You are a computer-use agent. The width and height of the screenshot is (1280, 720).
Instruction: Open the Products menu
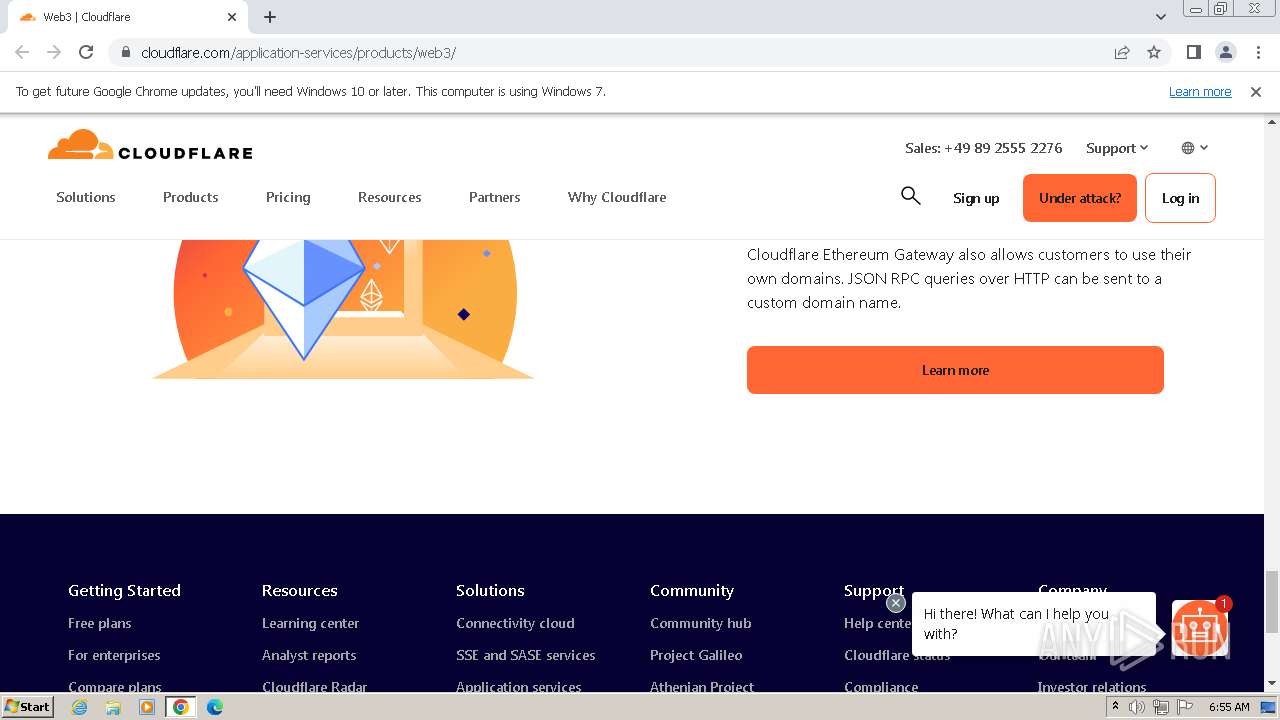(x=191, y=197)
